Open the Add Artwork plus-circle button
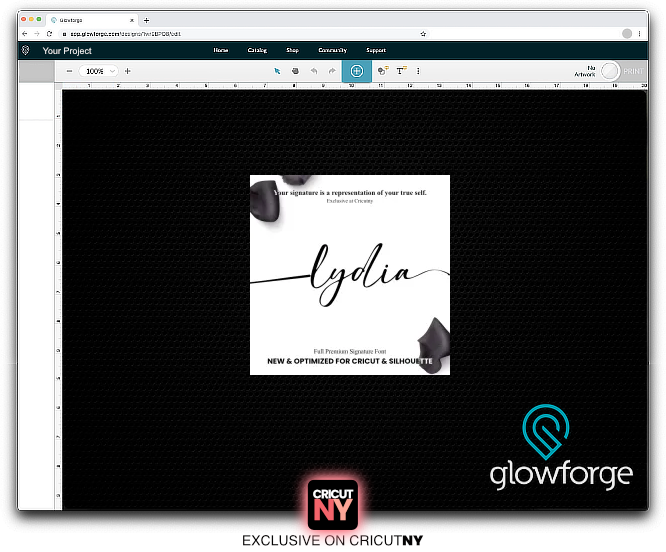Screen dimensions: 666x552 [357, 71]
